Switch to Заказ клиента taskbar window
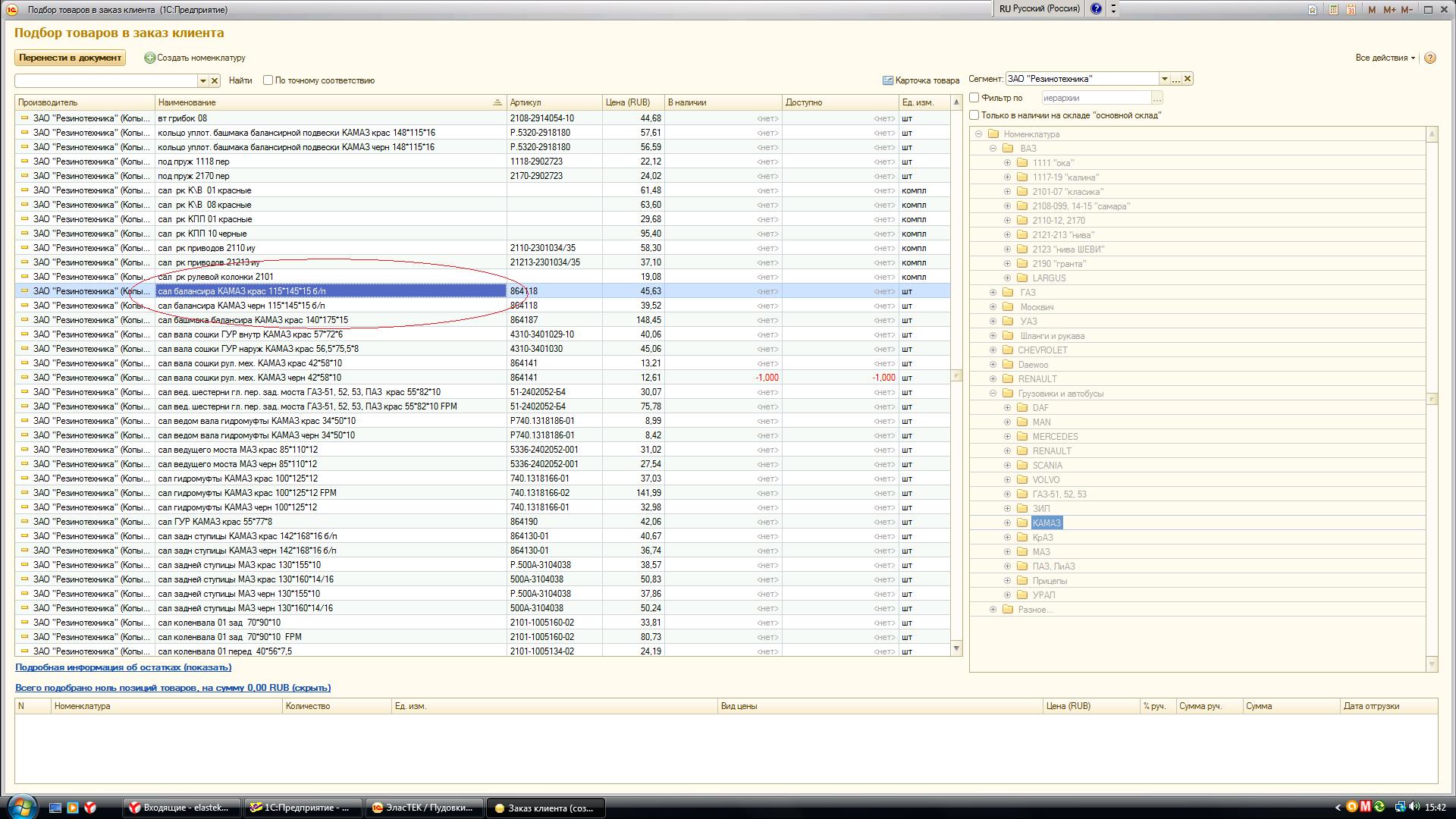This screenshot has height=819, width=1456. click(x=545, y=808)
